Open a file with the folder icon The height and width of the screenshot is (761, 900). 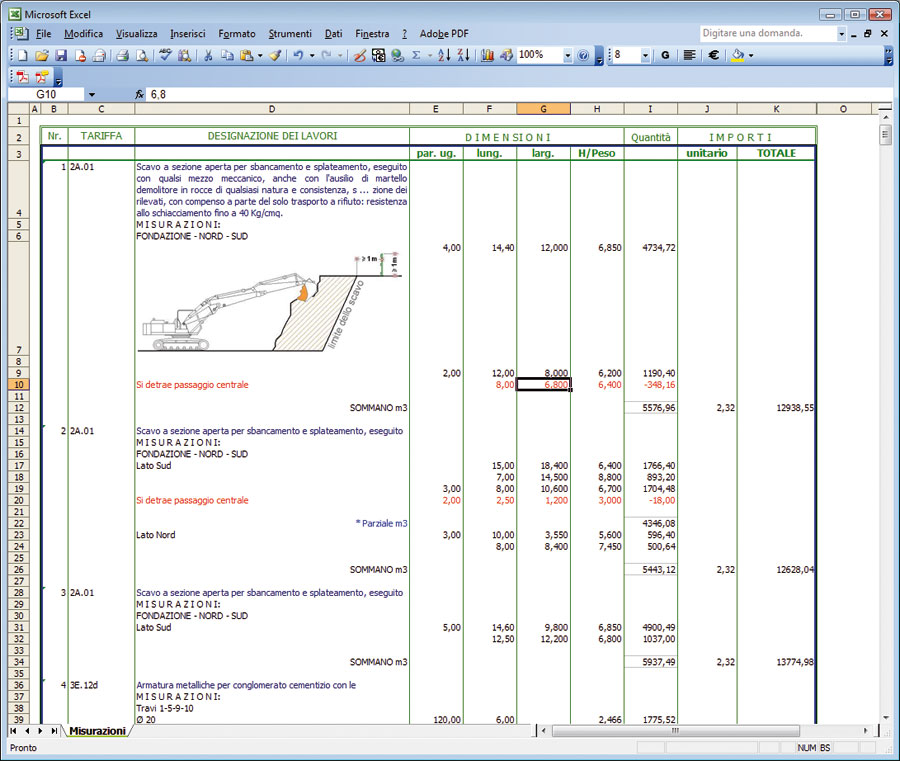[x=41, y=56]
